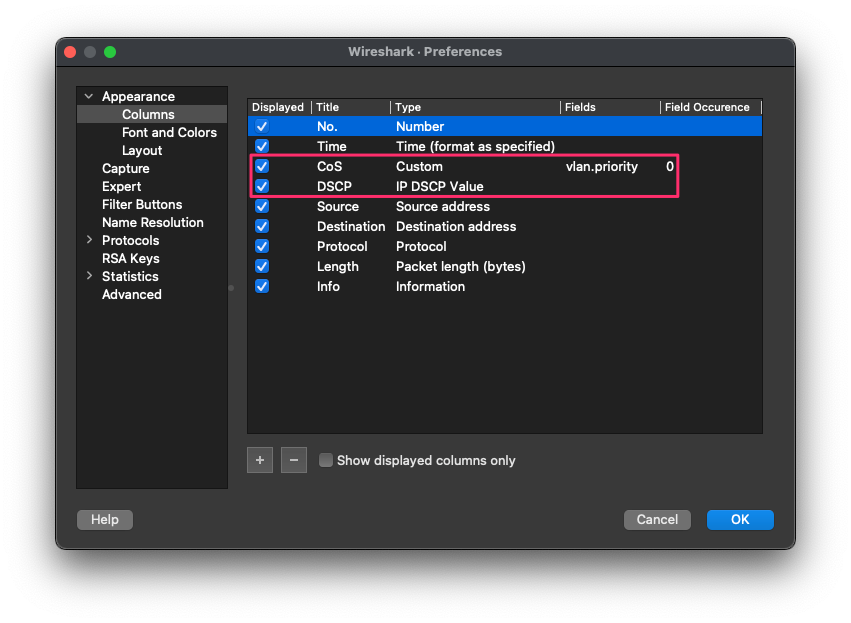The image size is (851, 623).
Task: Toggle Displayed checkbox for Source column
Action: point(262,206)
